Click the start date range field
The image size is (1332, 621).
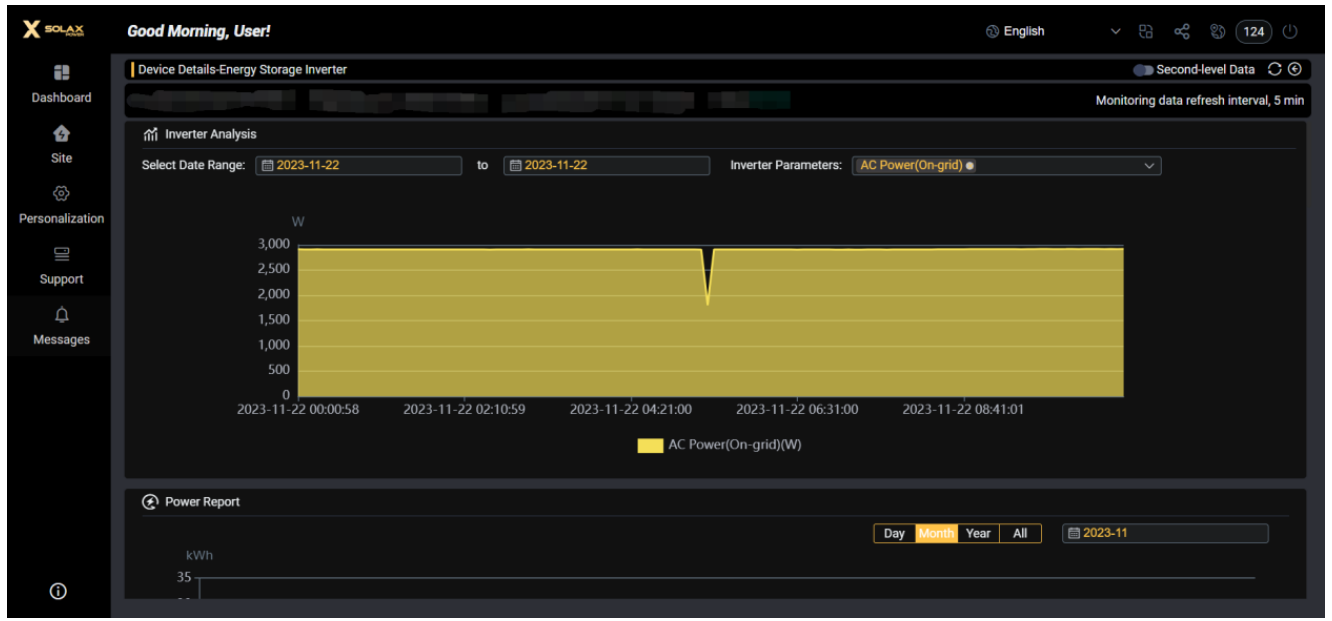(358, 166)
